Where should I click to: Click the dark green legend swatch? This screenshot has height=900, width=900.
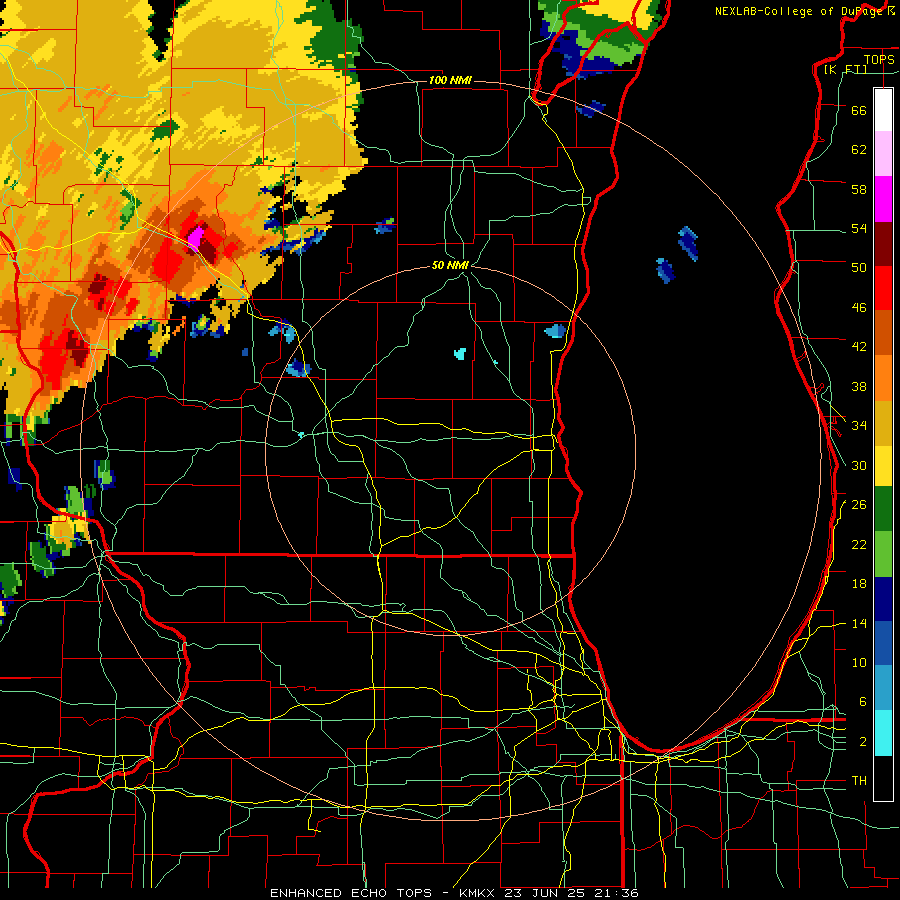[883, 509]
